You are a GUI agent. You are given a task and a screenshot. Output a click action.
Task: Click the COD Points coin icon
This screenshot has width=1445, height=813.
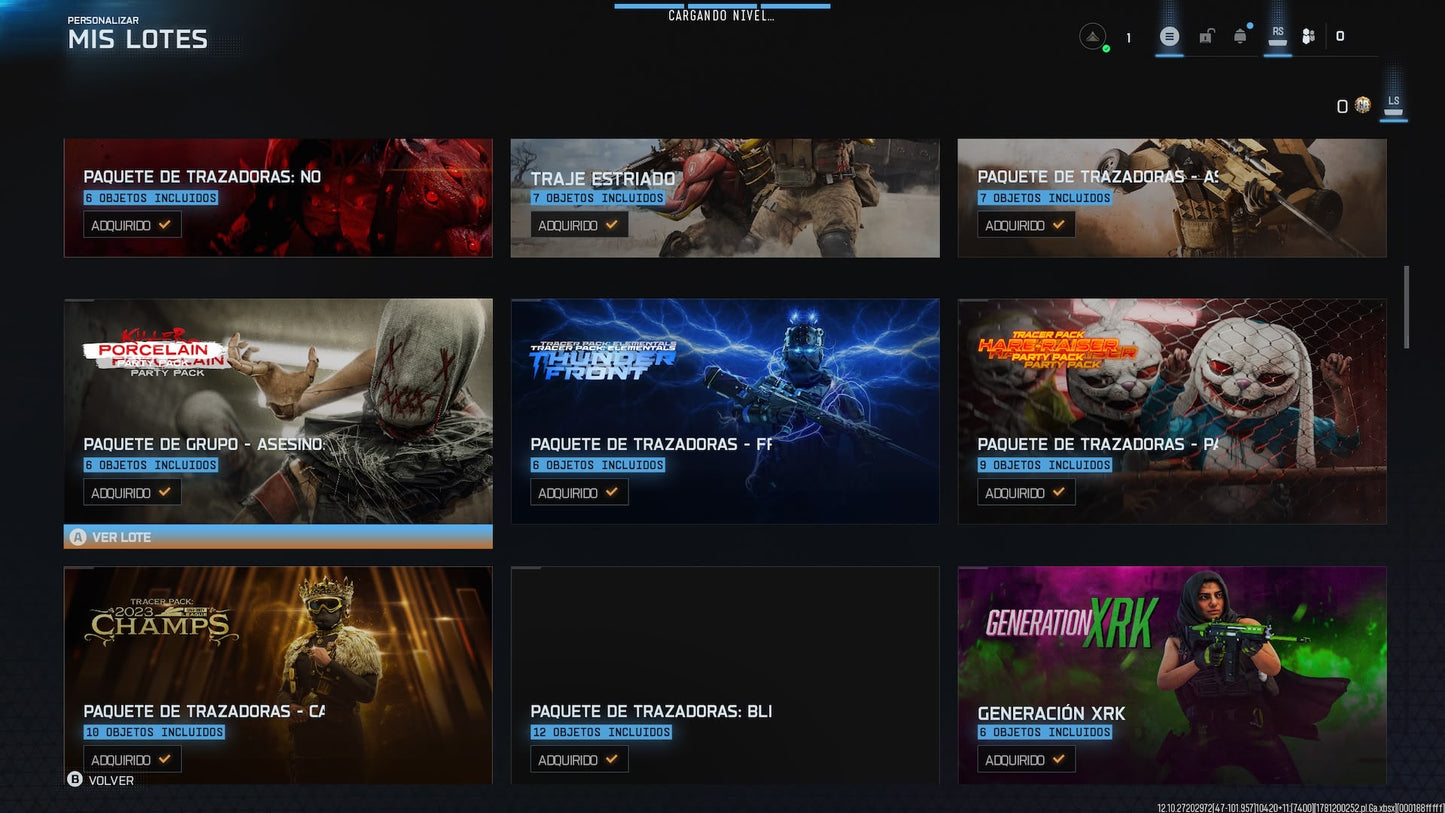[x=1362, y=105]
